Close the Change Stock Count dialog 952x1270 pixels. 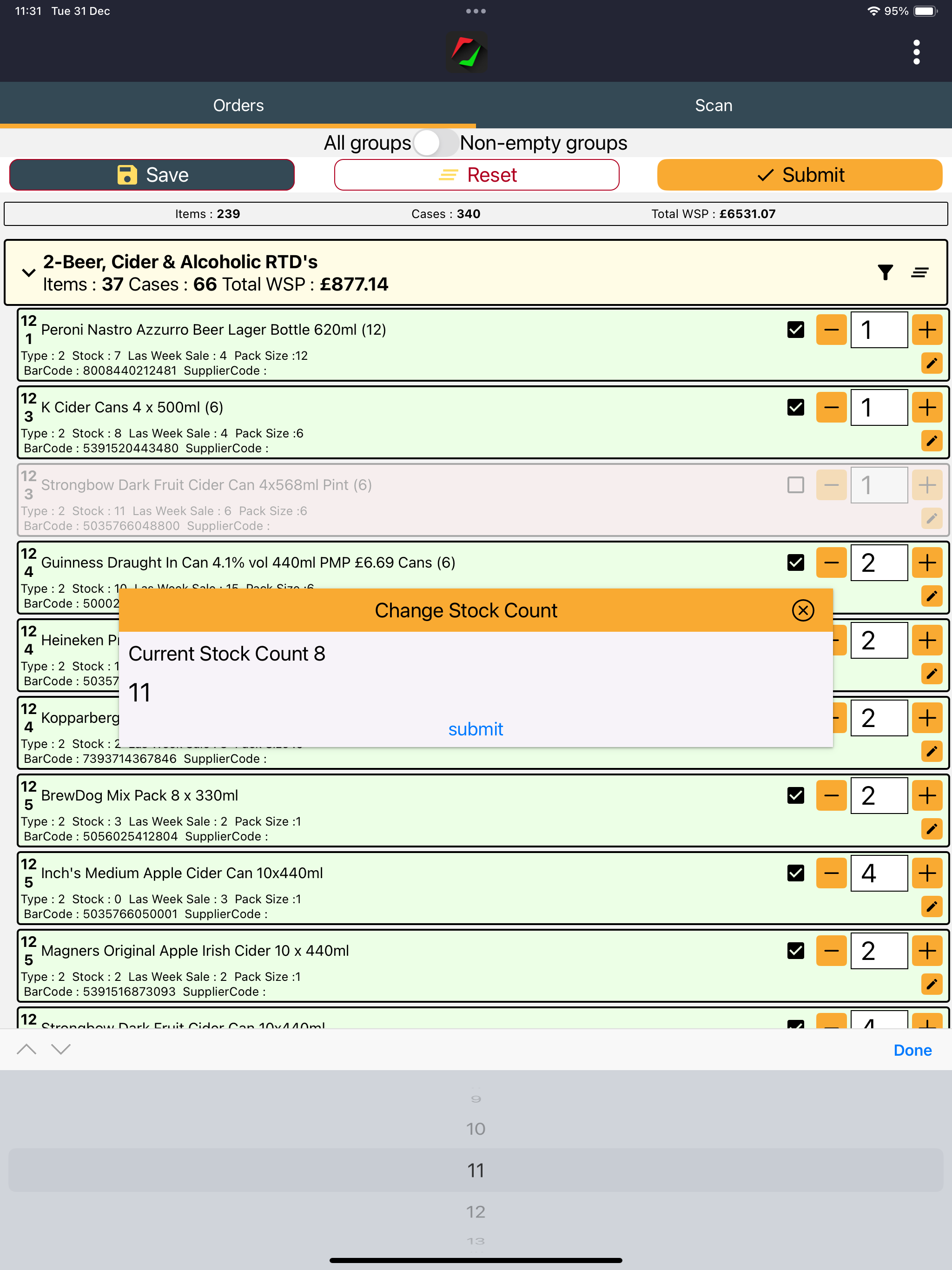pyautogui.click(x=803, y=610)
